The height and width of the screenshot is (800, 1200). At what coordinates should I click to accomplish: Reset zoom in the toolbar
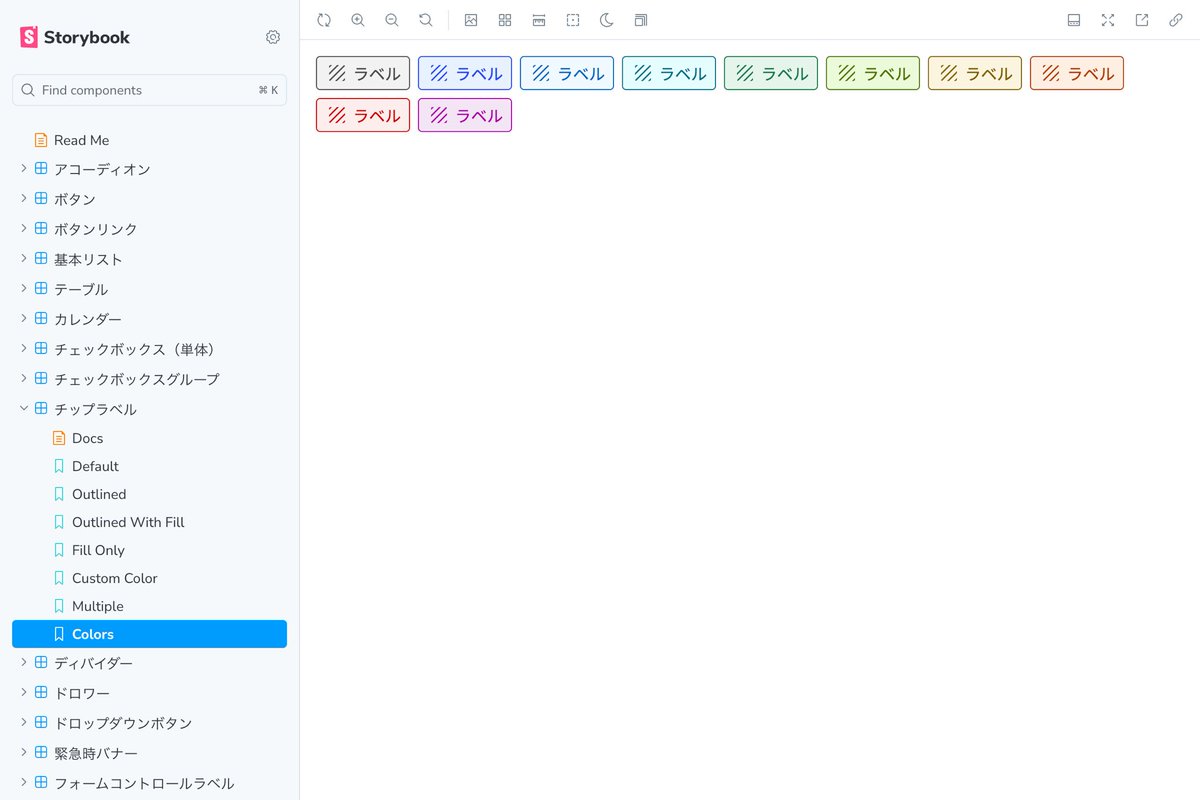pyautogui.click(x=426, y=20)
